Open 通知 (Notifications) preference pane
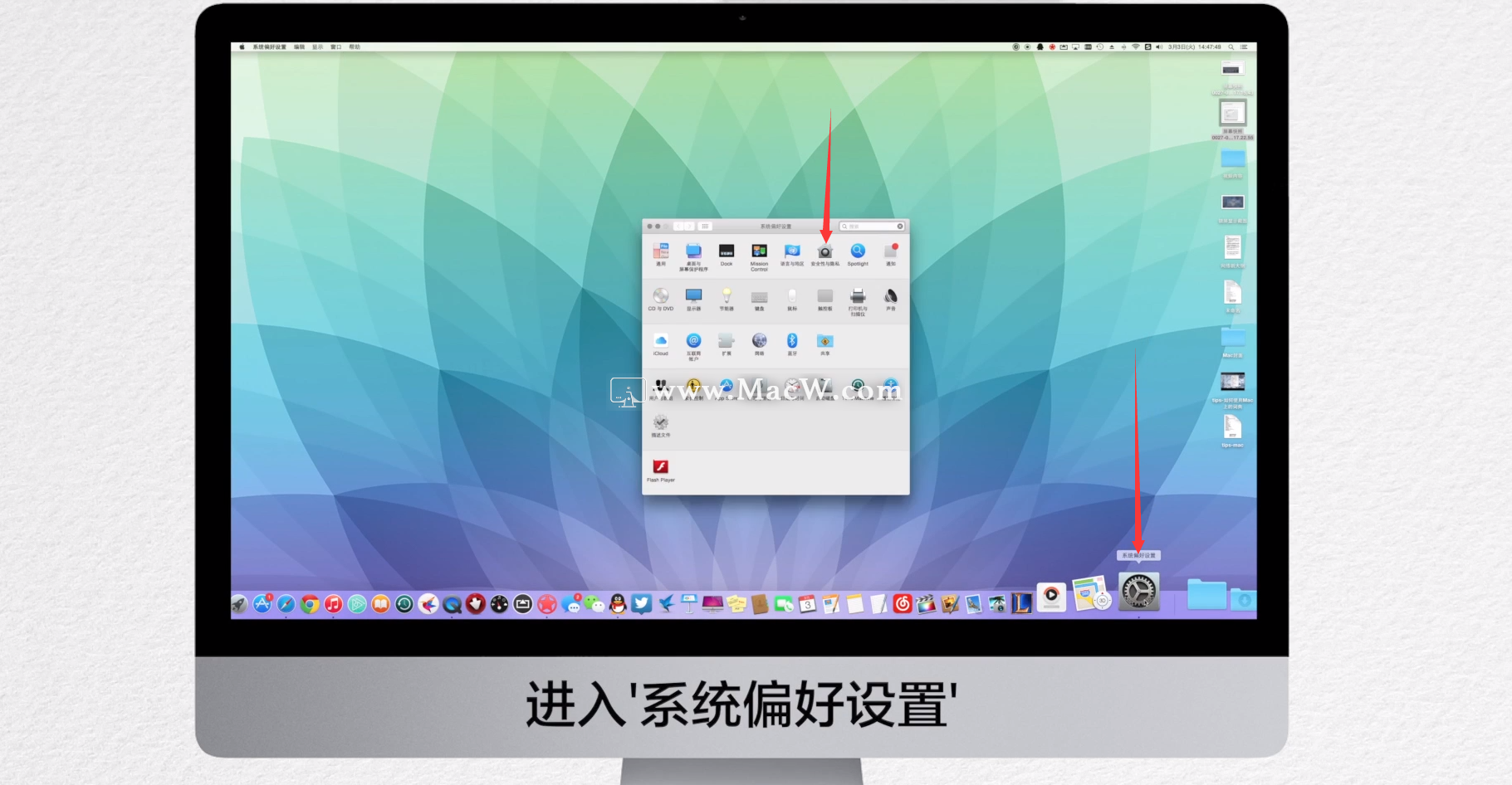The image size is (1512, 785). tap(891, 254)
